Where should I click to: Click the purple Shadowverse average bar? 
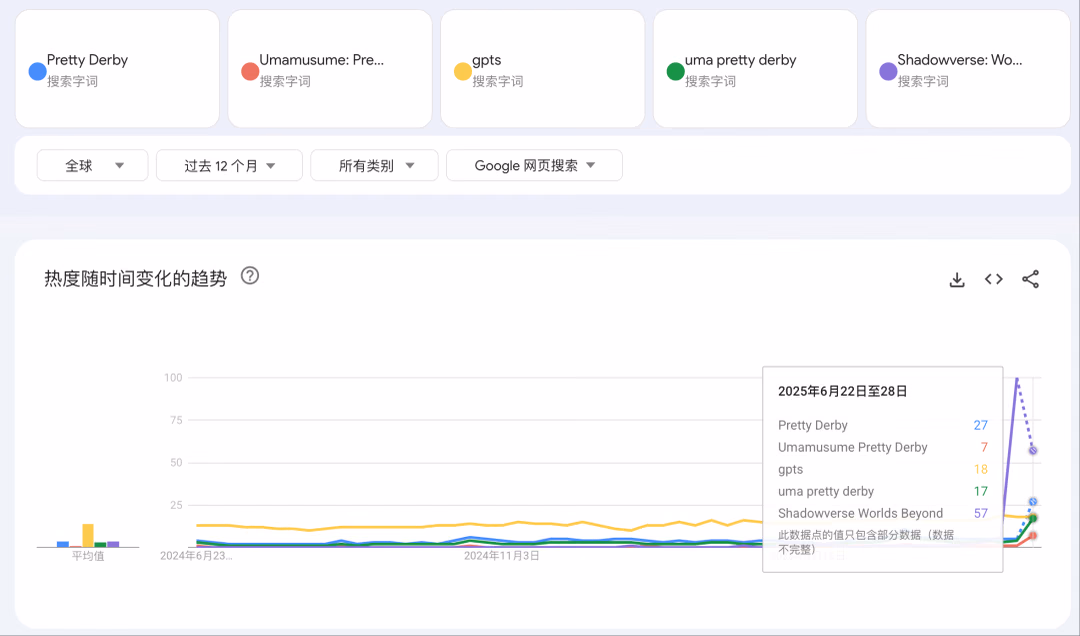114,544
